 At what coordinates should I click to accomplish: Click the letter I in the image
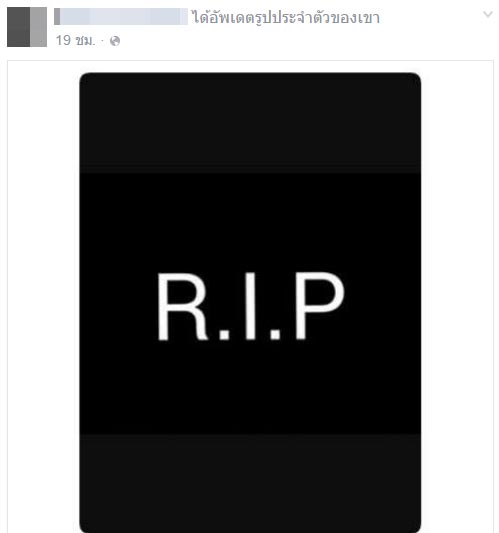(x=251, y=306)
